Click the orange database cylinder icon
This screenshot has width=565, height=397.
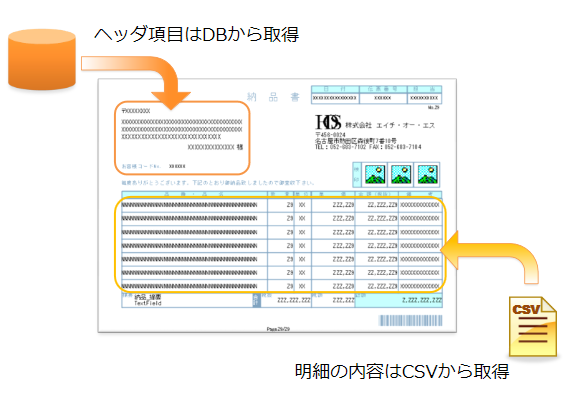click(42, 59)
